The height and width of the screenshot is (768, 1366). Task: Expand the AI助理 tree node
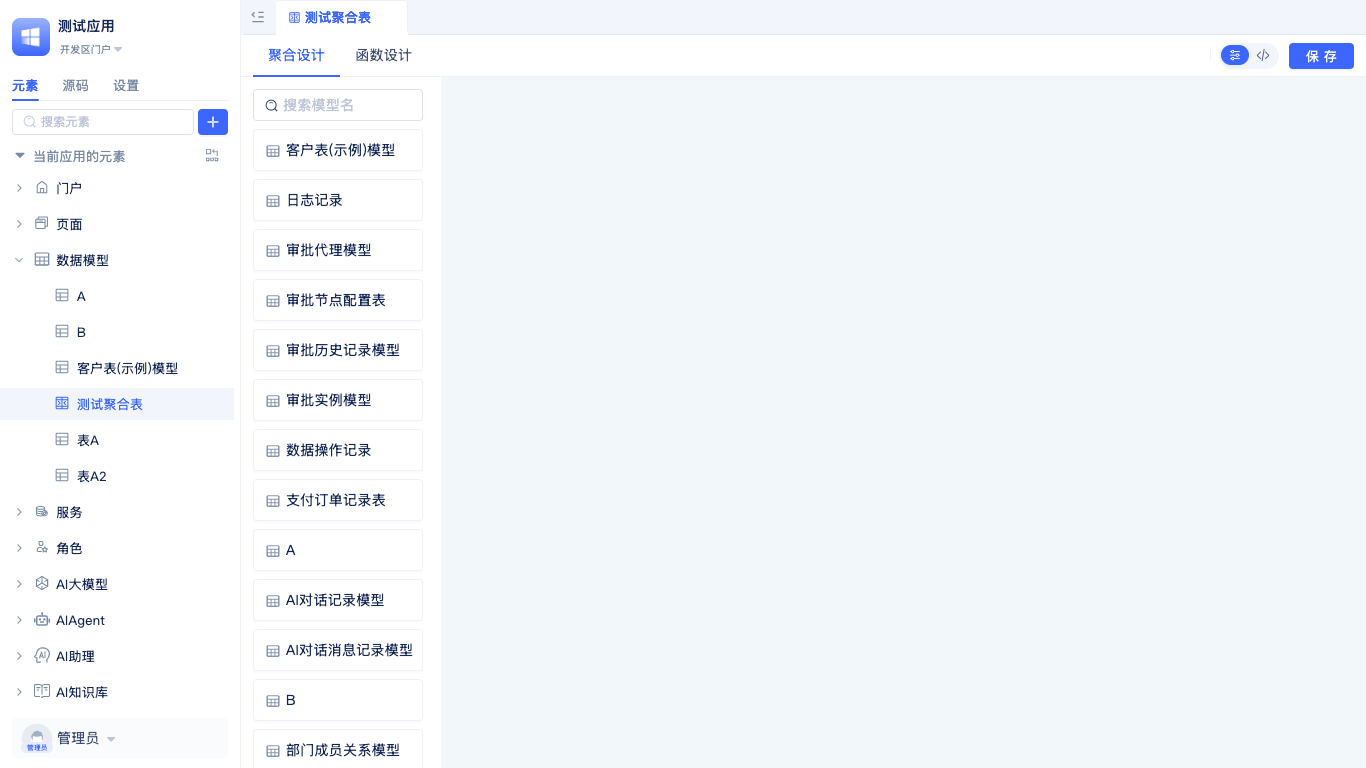19,656
